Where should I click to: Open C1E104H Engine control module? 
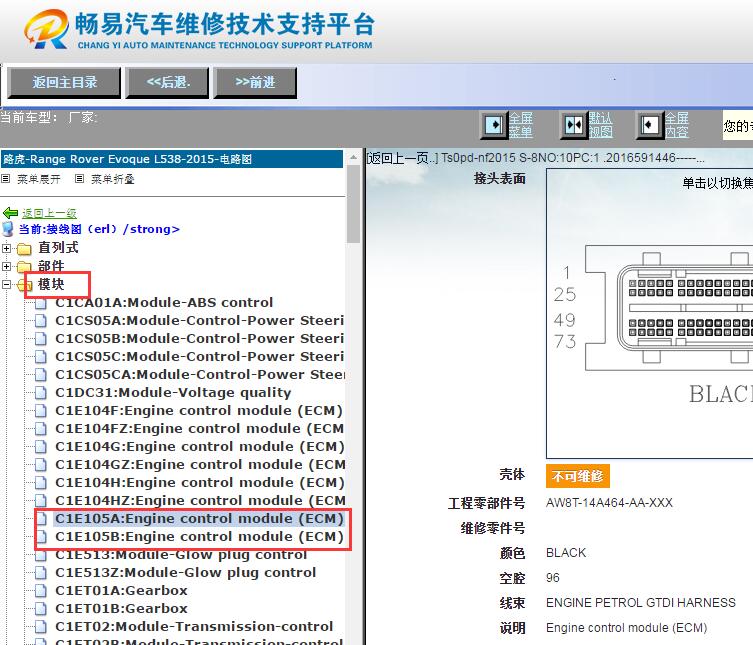(199, 483)
